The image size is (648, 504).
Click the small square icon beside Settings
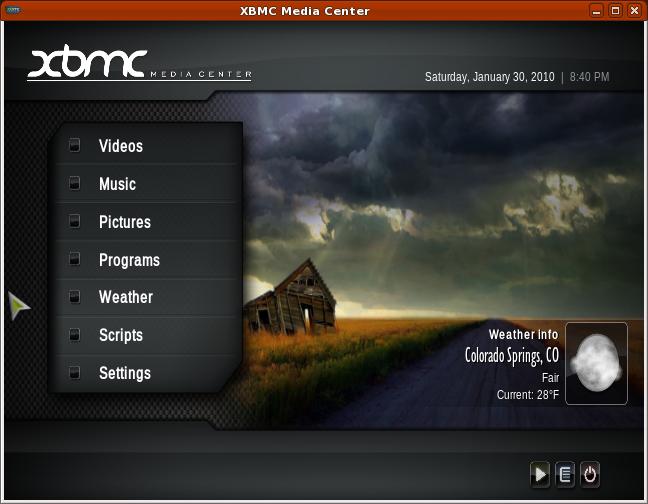click(x=74, y=373)
